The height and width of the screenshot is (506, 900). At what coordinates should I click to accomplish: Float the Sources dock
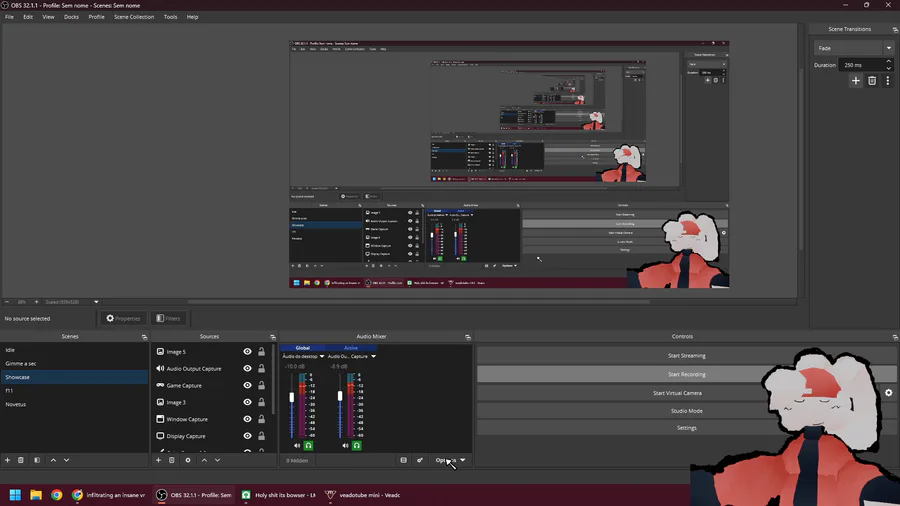click(x=273, y=337)
